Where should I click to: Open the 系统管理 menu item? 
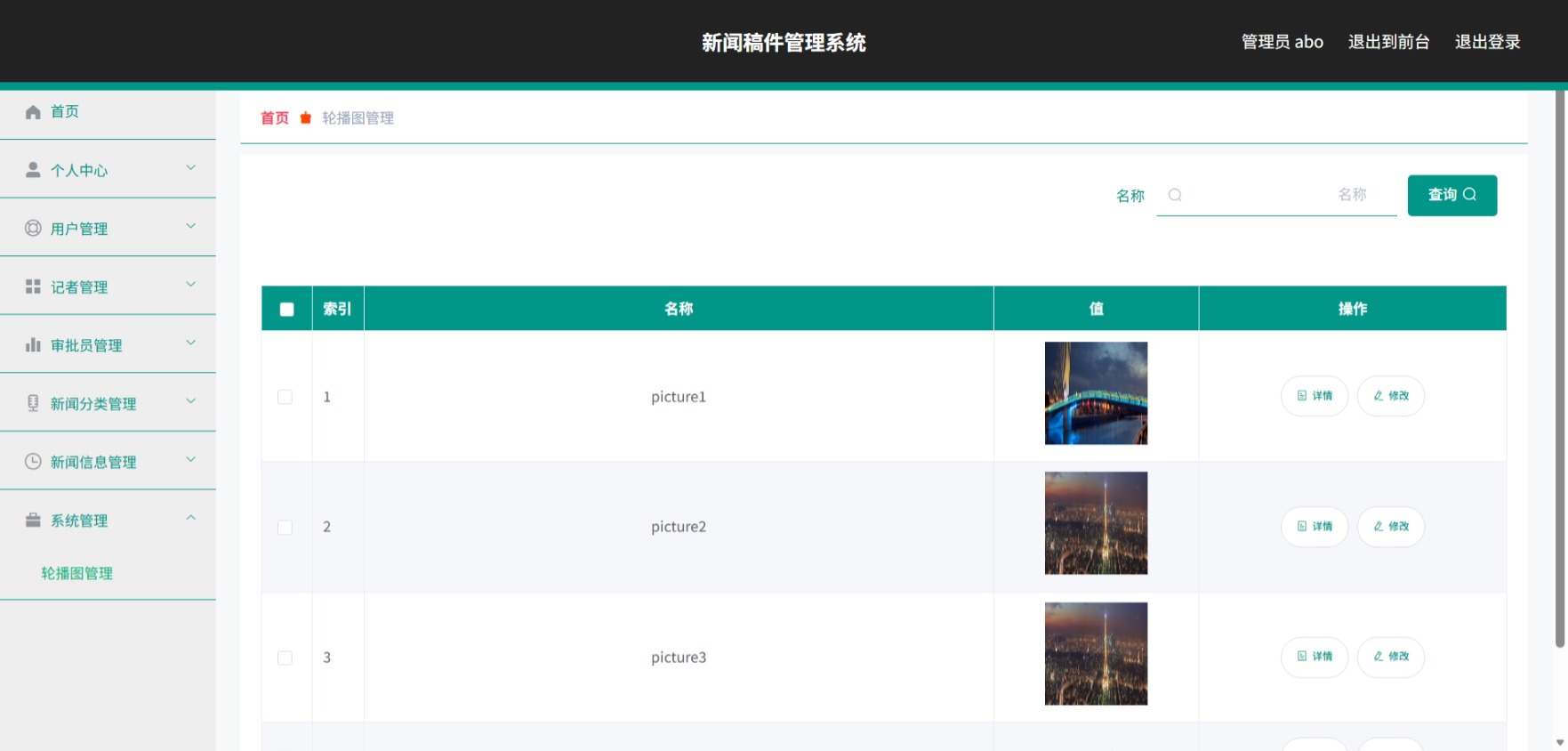pos(108,520)
